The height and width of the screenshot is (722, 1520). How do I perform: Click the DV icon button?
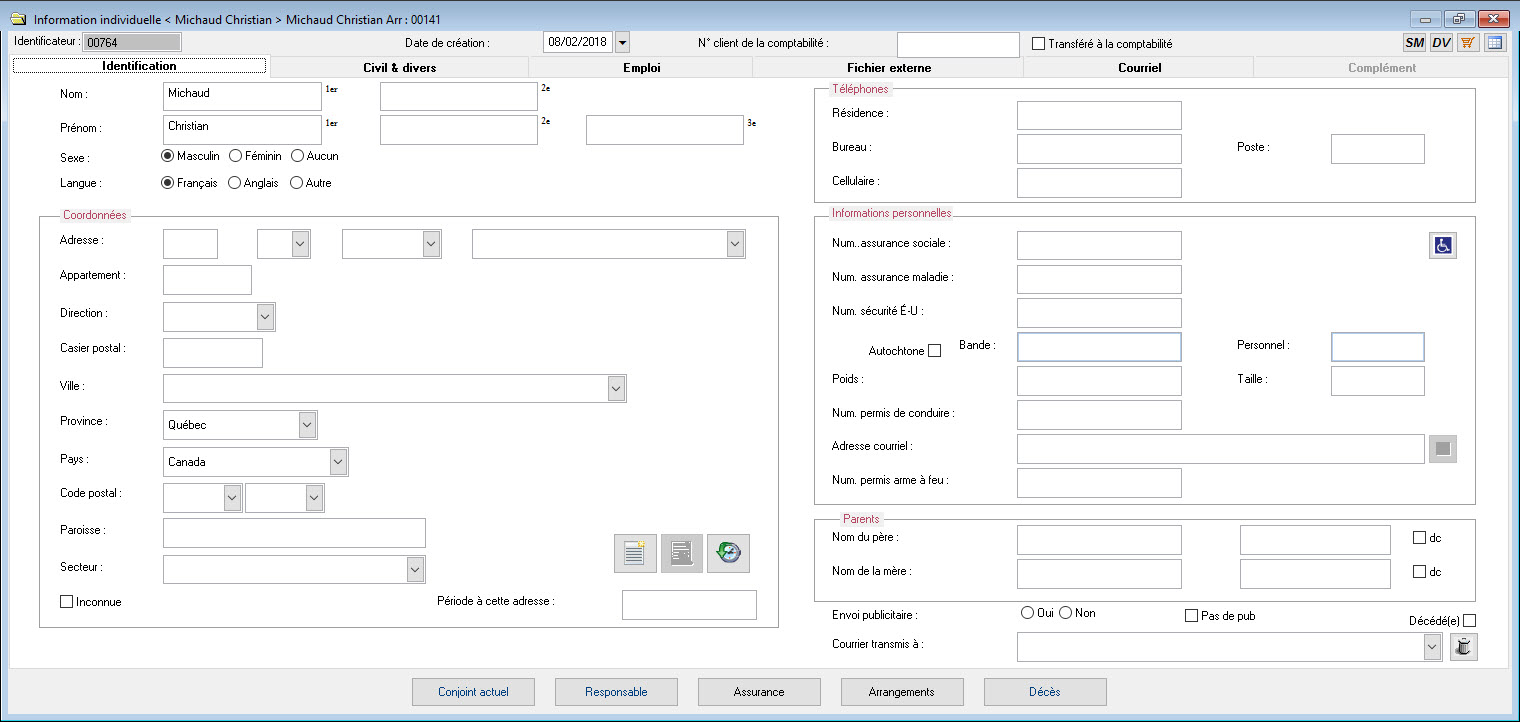point(1441,43)
